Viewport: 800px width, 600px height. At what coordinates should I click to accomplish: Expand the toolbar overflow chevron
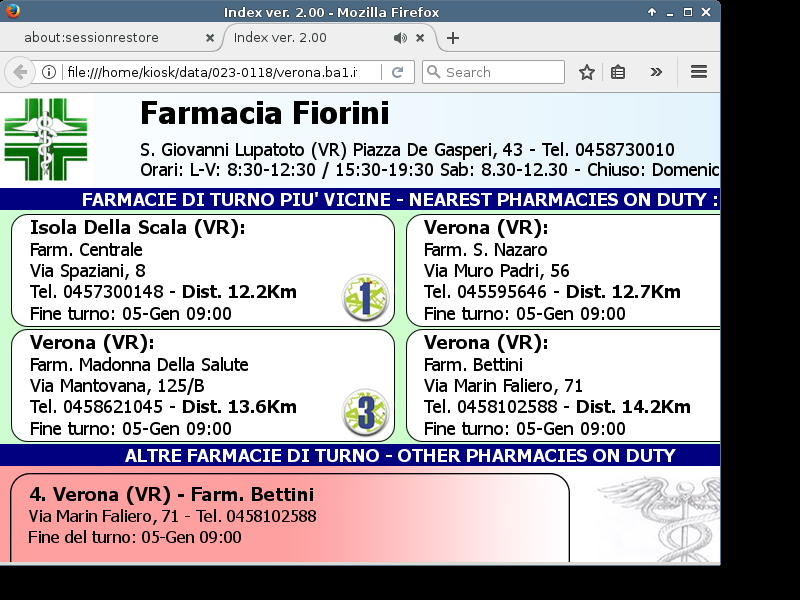pyautogui.click(x=656, y=72)
